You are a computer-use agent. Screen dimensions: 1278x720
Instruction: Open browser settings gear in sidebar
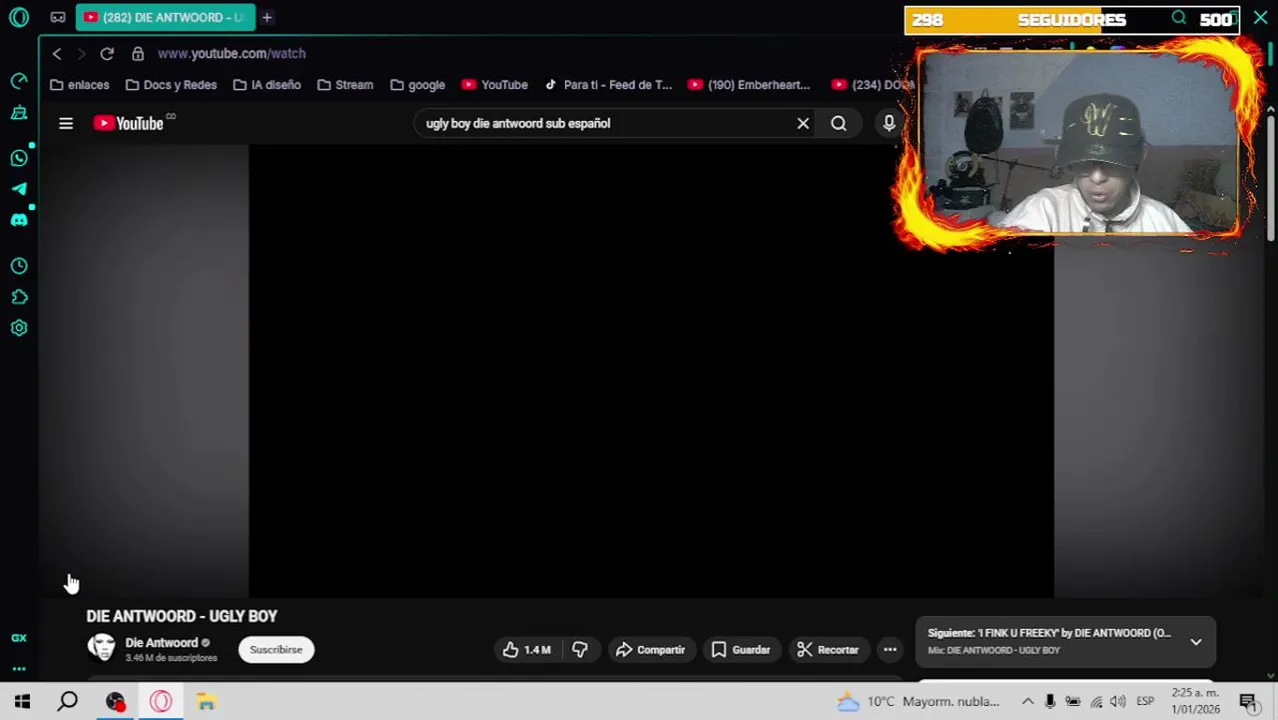pyautogui.click(x=19, y=328)
